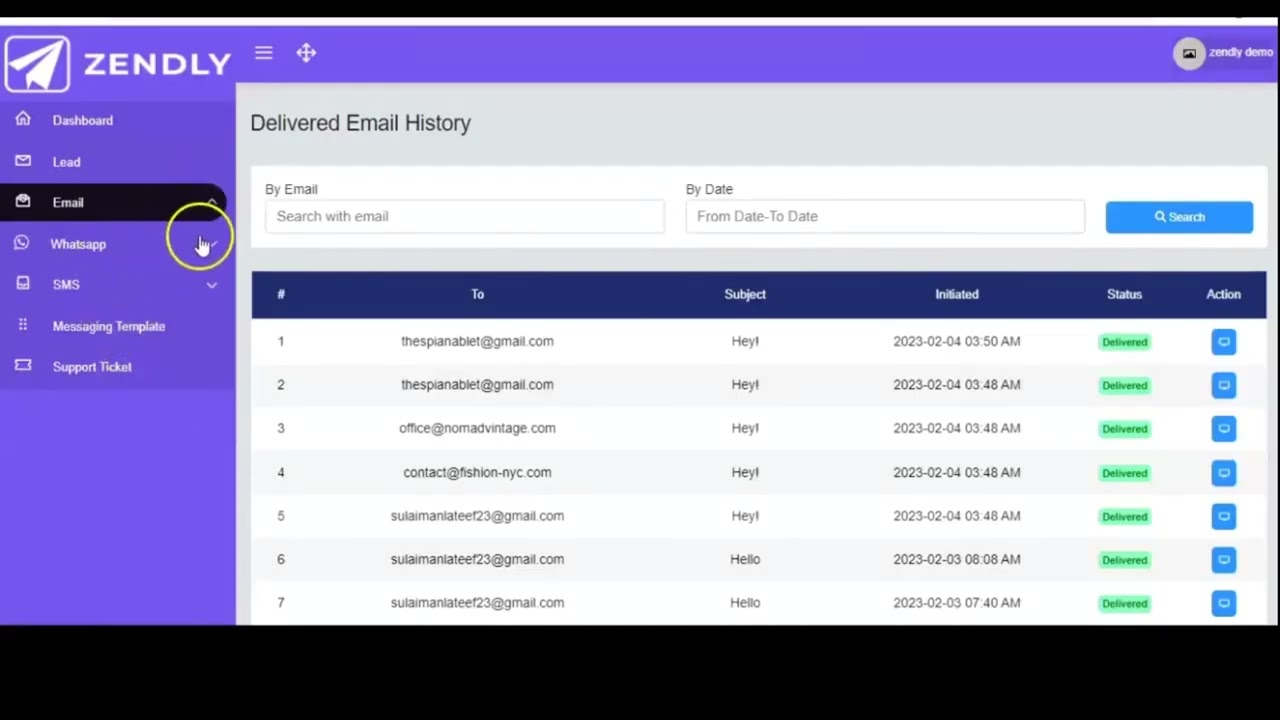Open the zendly demo profile avatar
This screenshot has width=1280, height=720.
click(1189, 53)
